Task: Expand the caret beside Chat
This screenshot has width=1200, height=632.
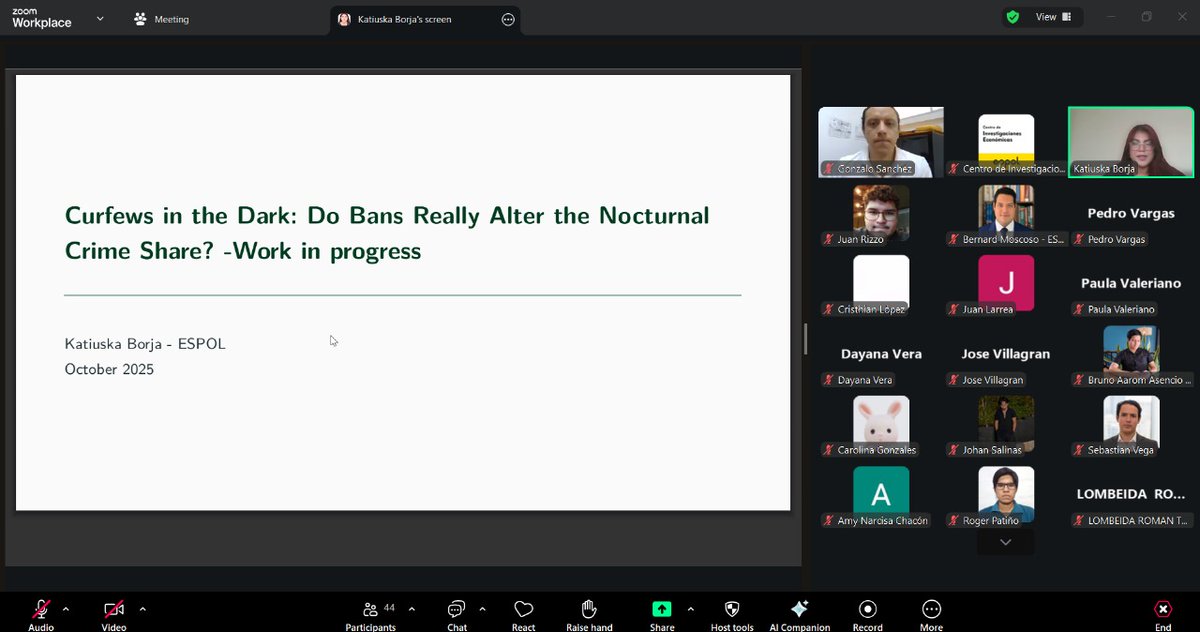Action: click(482, 608)
